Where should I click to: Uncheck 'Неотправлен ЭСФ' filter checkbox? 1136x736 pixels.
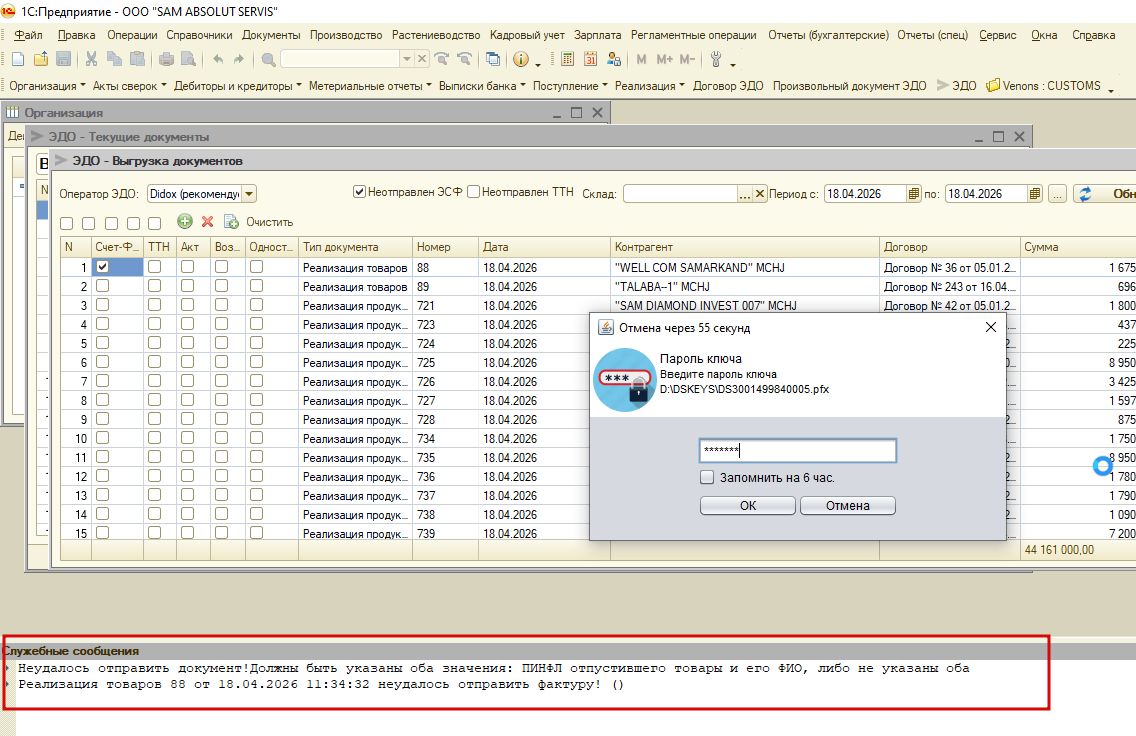click(x=359, y=192)
